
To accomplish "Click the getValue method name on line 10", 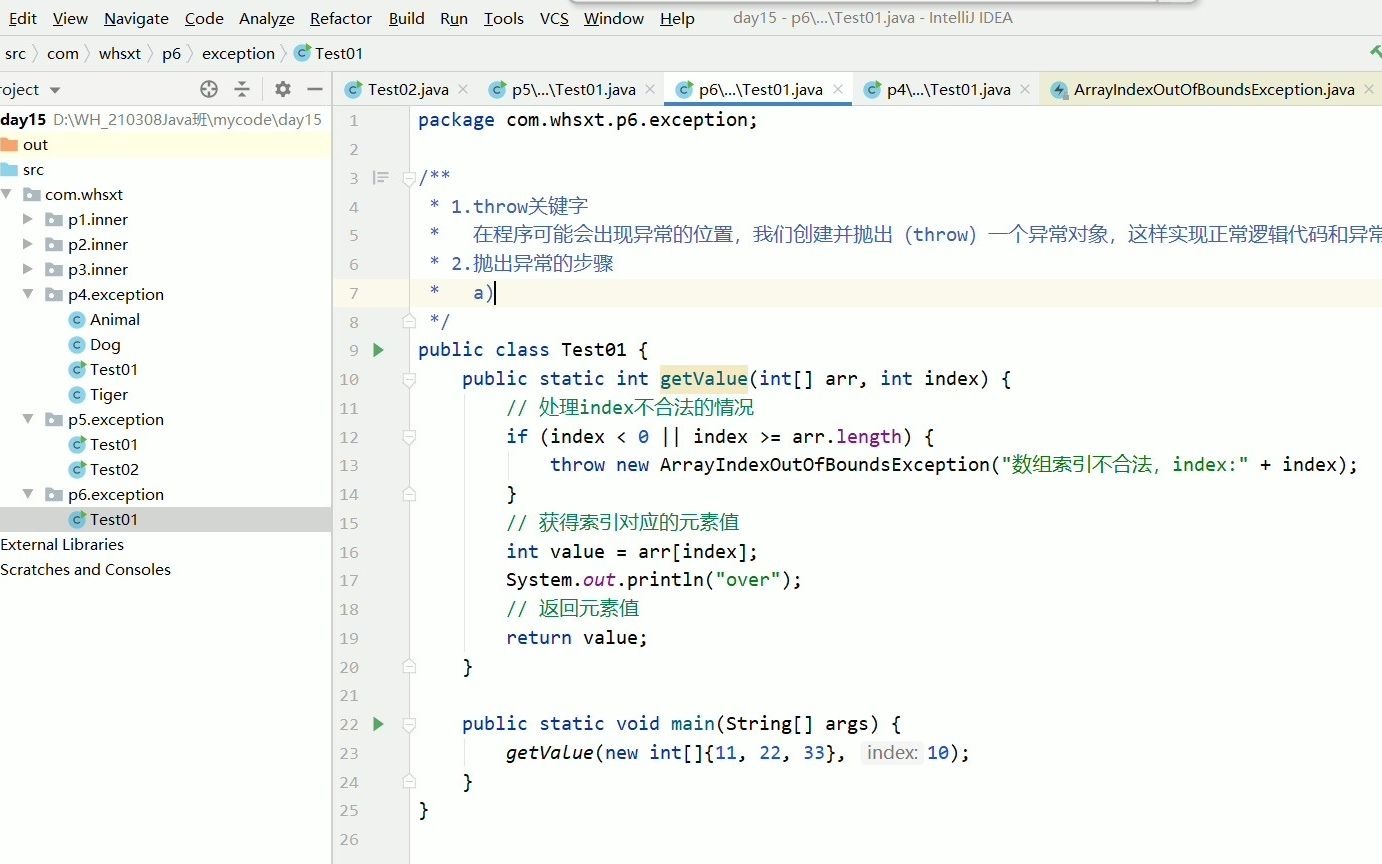I will click(703, 379).
